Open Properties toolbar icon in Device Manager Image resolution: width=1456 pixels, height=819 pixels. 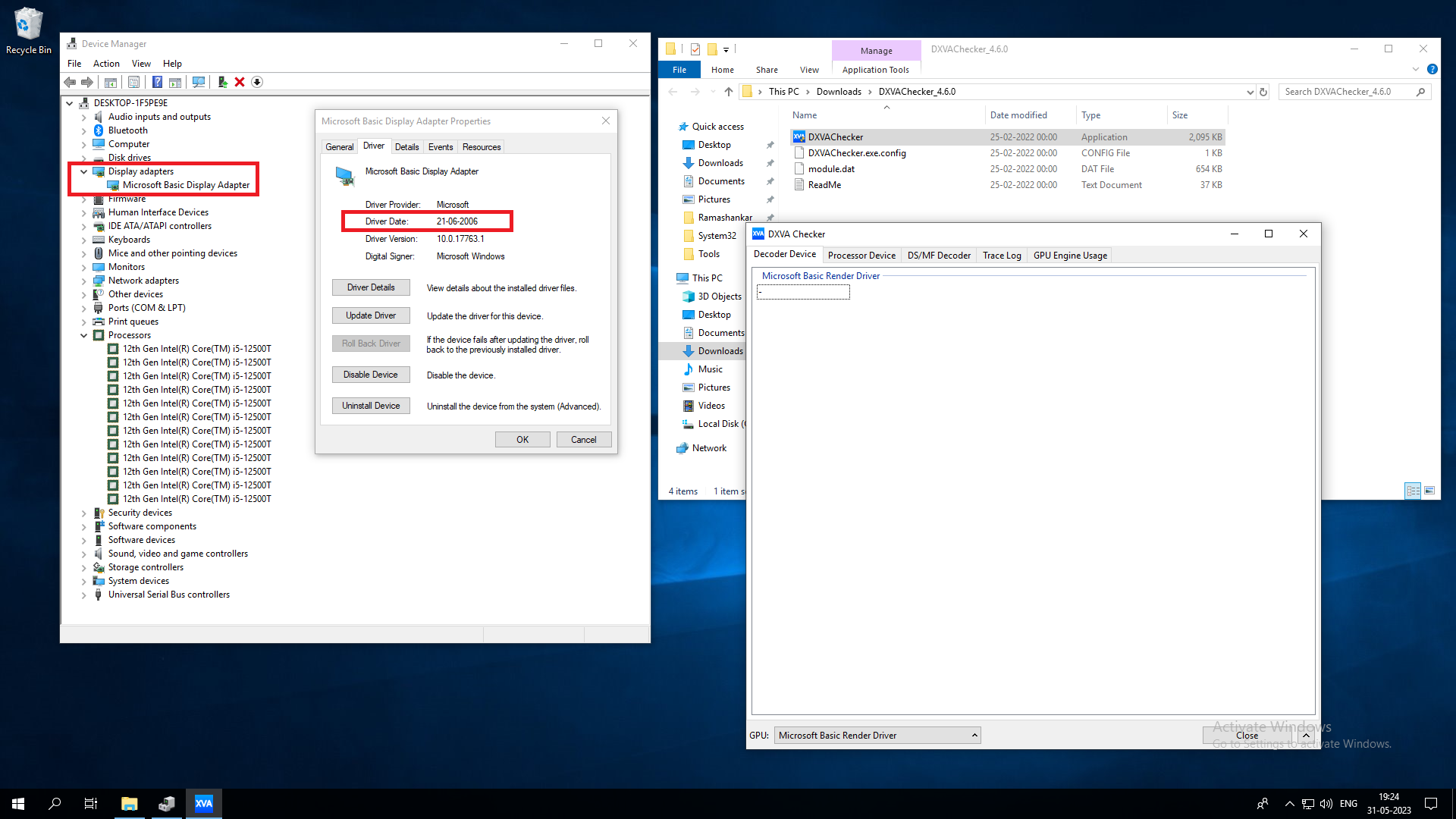pos(134,82)
